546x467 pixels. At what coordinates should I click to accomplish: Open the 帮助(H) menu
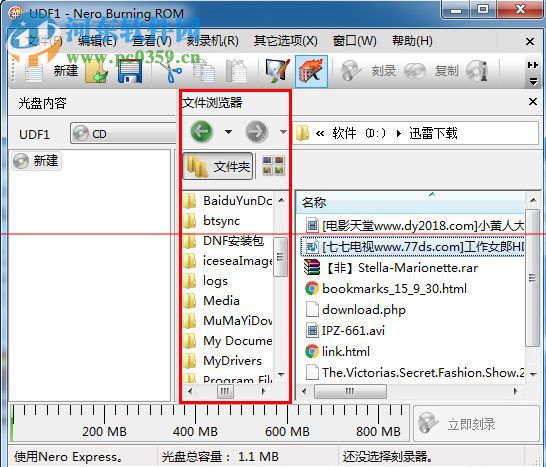412,41
